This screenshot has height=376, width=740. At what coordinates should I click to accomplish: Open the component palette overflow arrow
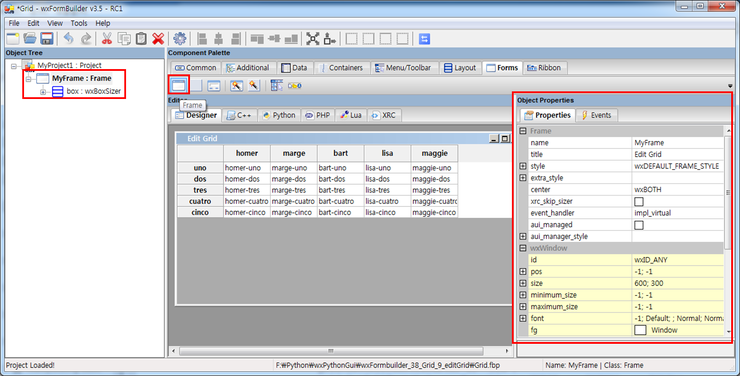click(730, 86)
